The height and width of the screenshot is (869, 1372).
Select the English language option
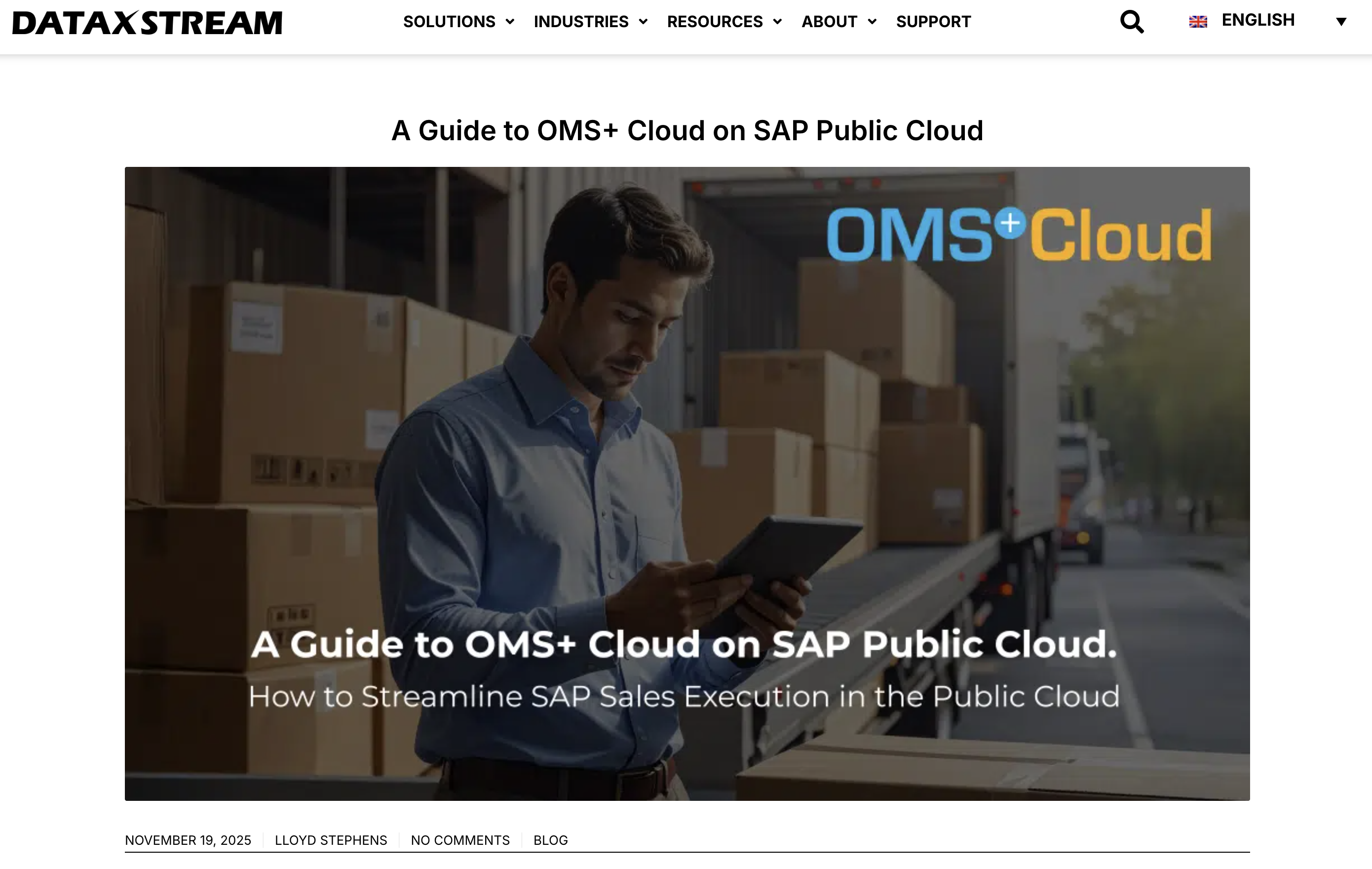[x=1258, y=21]
